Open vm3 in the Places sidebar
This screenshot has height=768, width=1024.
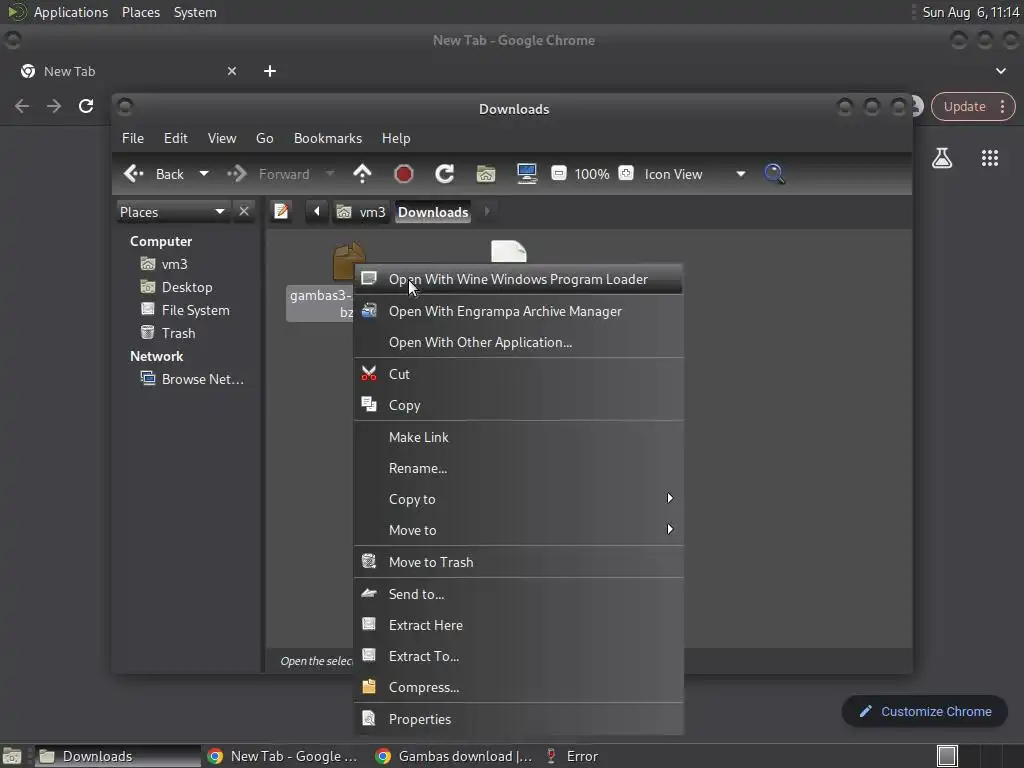174,264
